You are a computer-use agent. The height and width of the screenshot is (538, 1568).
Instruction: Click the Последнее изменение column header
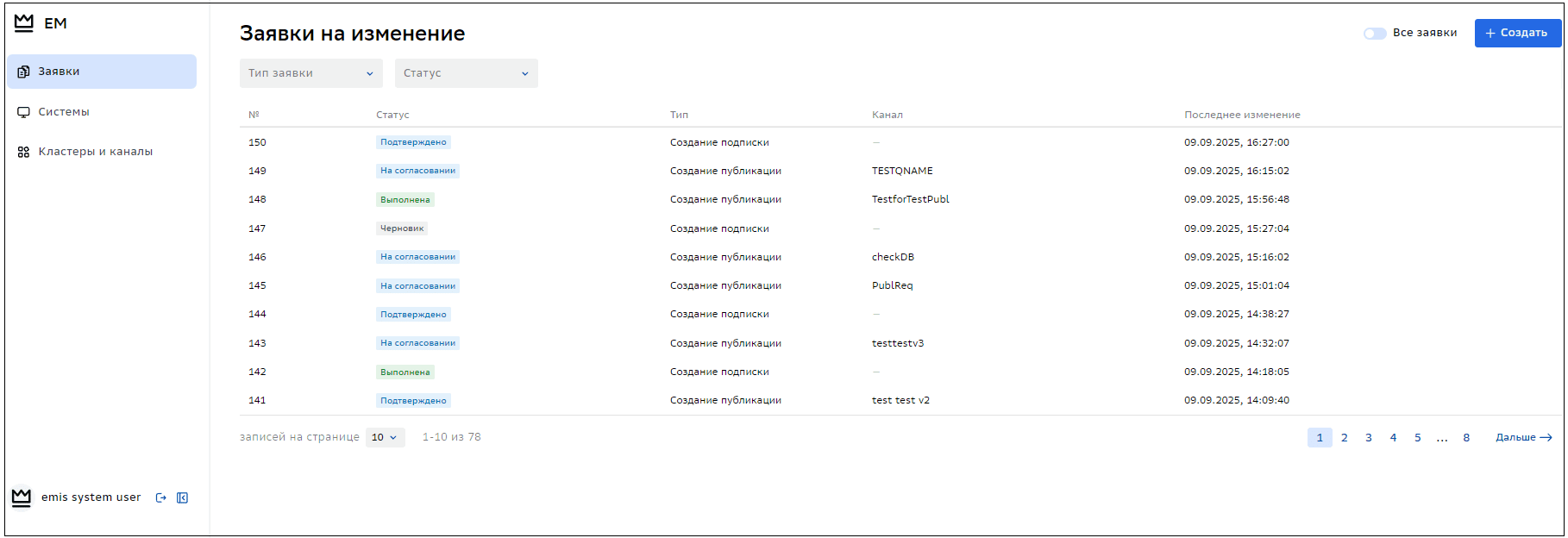pyautogui.click(x=1242, y=115)
